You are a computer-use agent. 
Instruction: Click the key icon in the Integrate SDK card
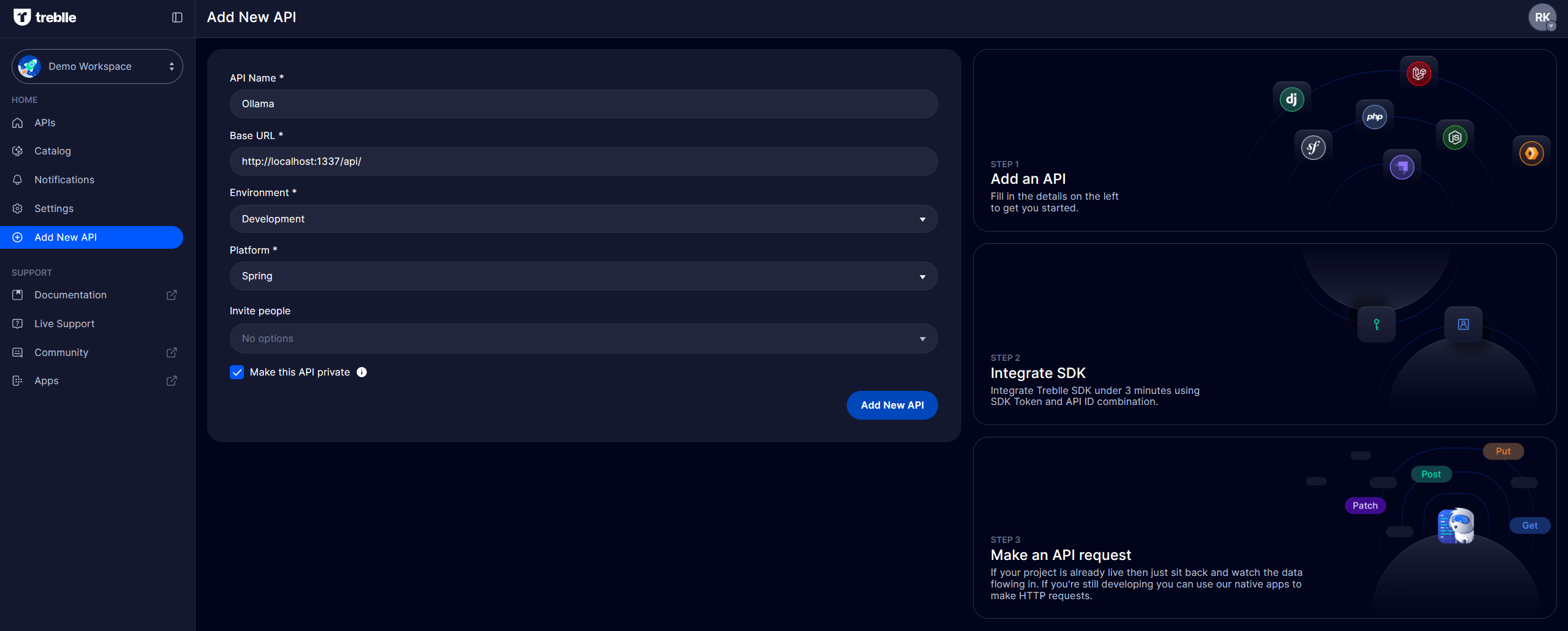coord(1376,325)
